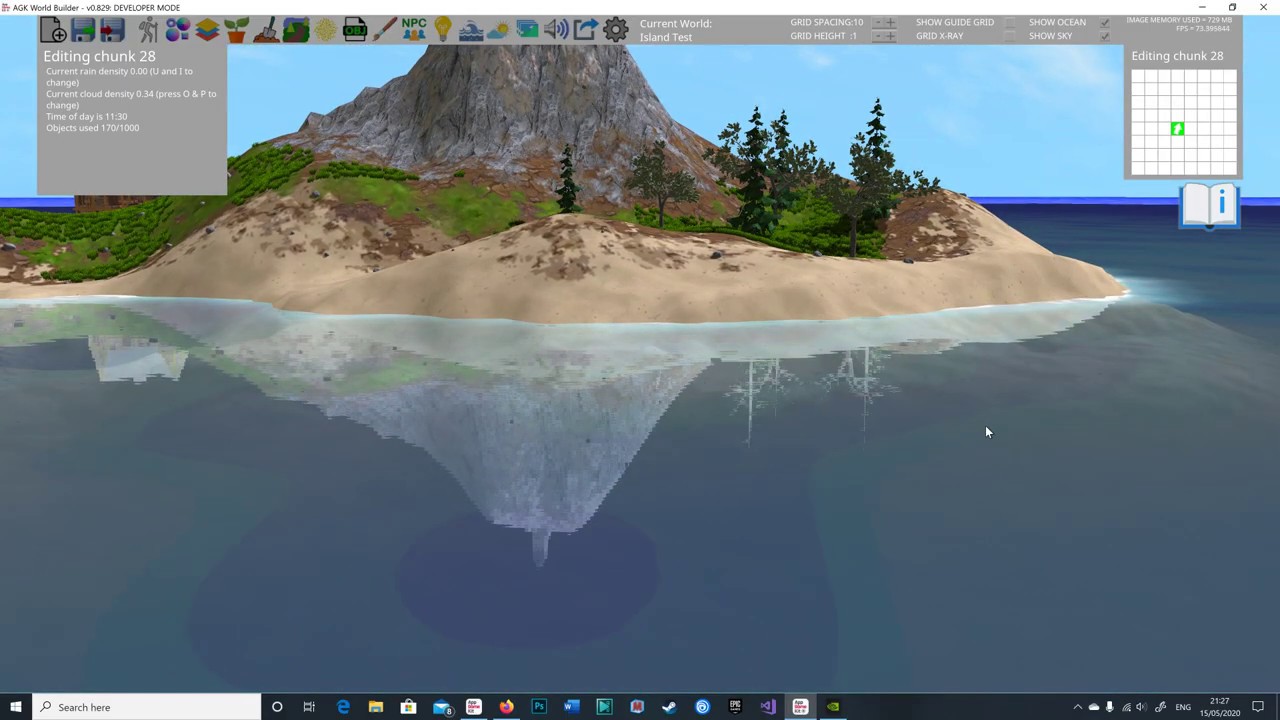This screenshot has width=1280, height=720.
Task: Increase grid height with plus button
Action: 891,36
